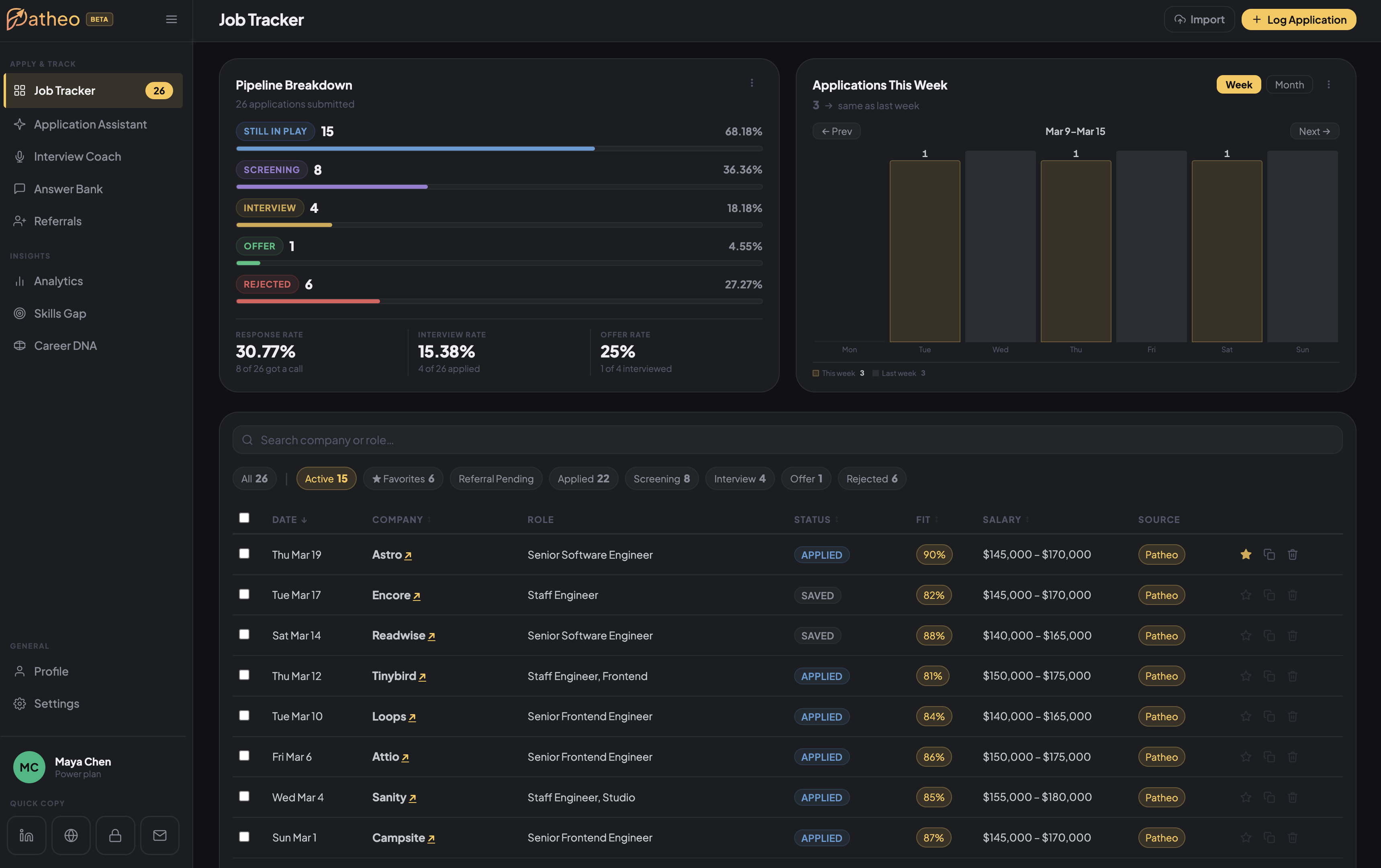Open the Analytics insights view
The height and width of the screenshot is (868, 1381).
[58, 281]
